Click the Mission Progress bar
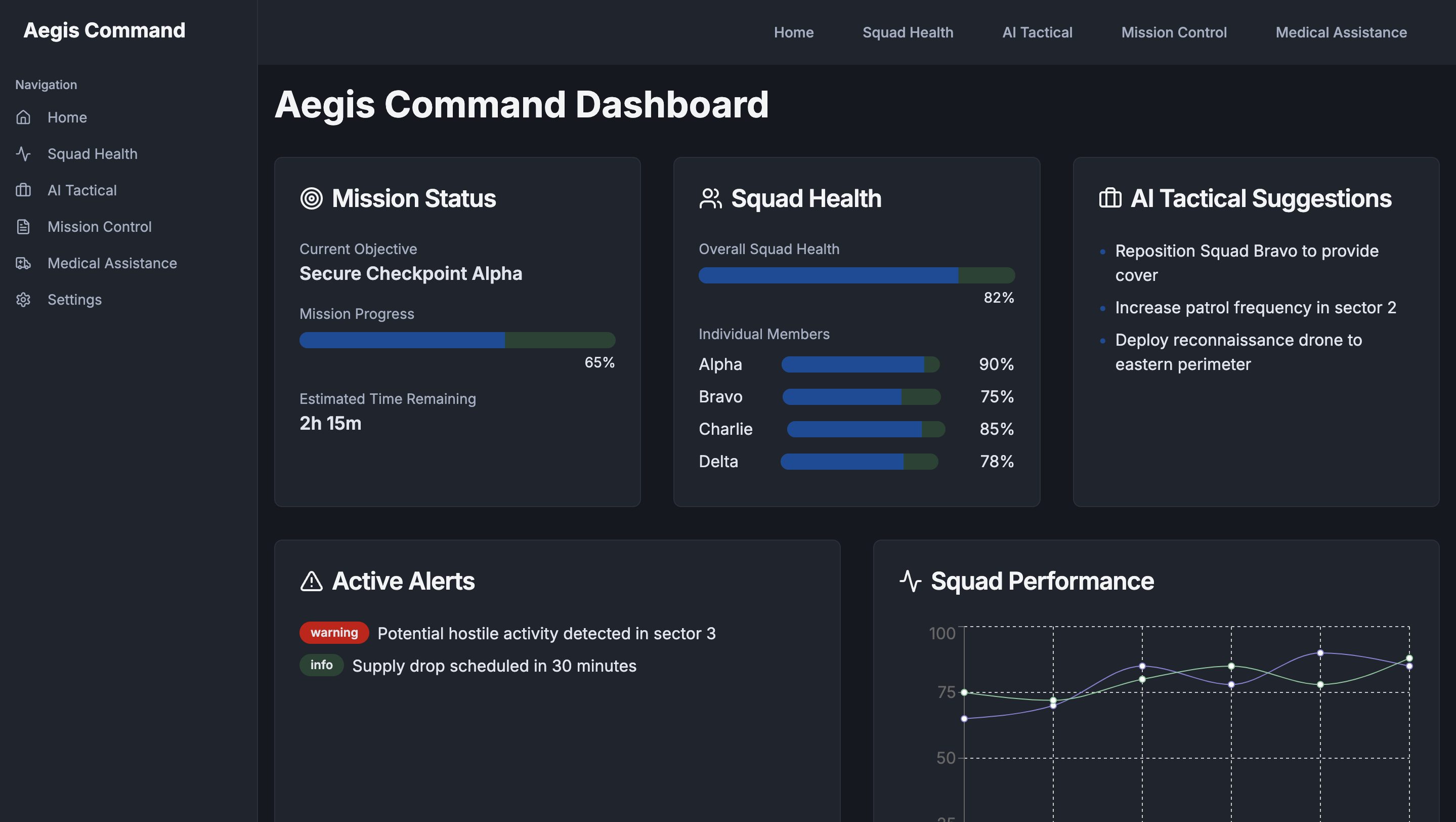The image size is (1456, 822). [457, 340]
